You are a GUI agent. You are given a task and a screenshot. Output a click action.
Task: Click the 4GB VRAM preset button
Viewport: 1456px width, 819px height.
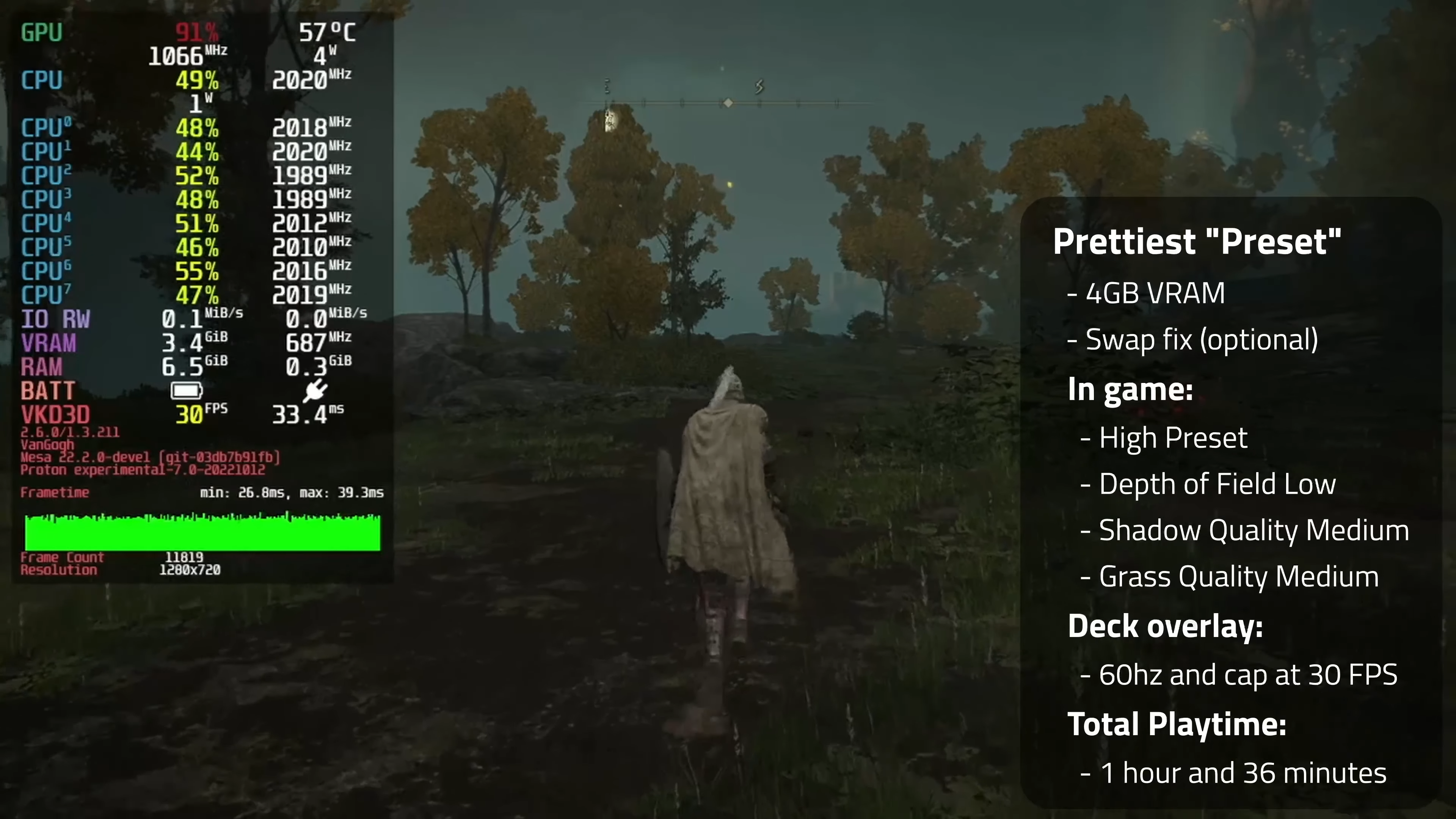click(1155, 293)
